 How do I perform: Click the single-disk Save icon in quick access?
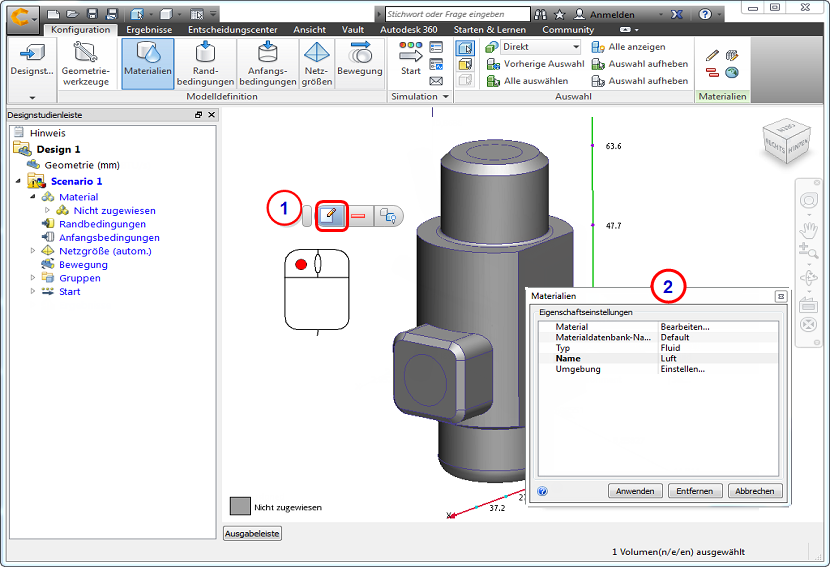[92, 14]
